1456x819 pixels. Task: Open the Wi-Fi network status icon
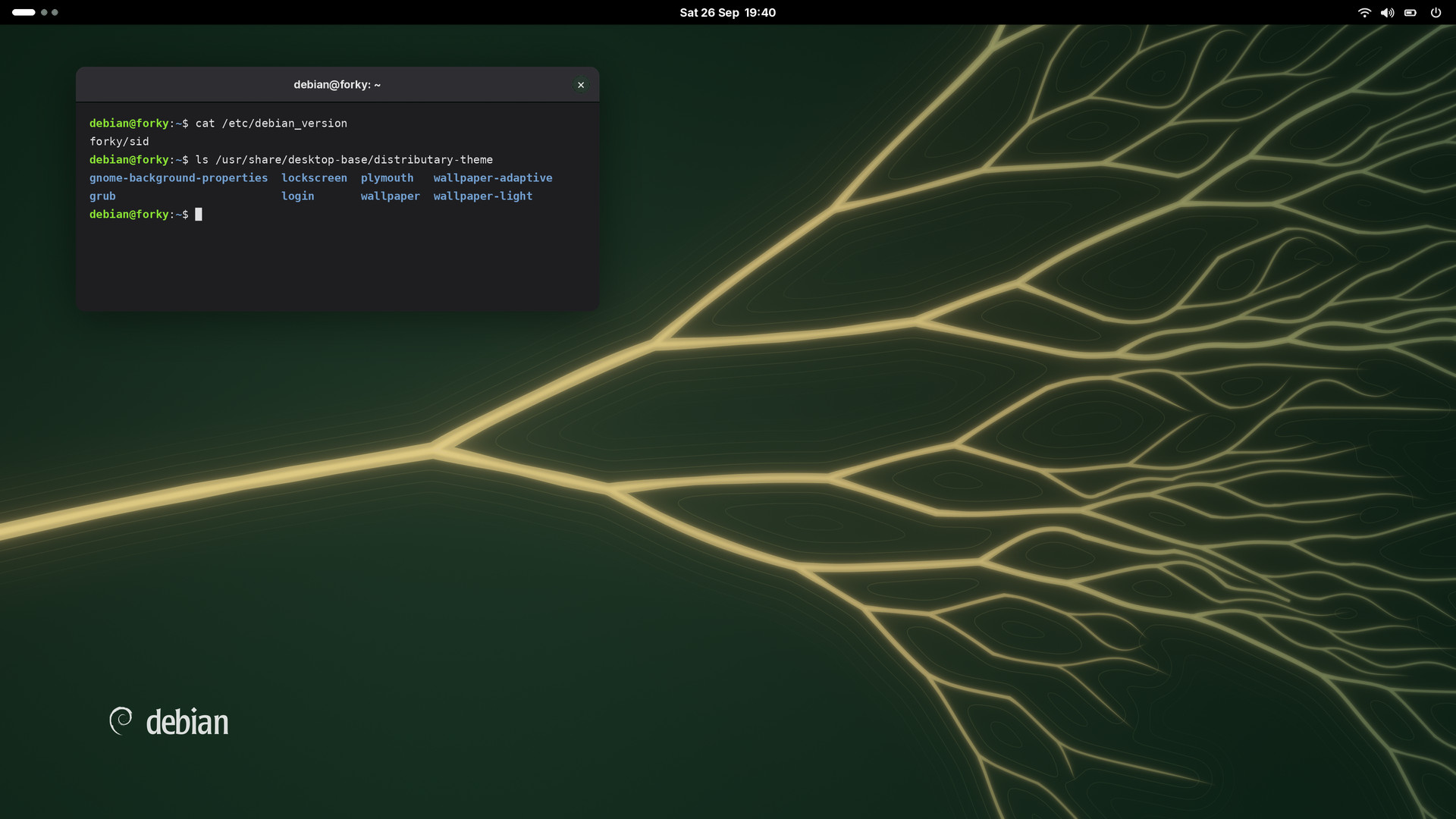(1364, 12)
